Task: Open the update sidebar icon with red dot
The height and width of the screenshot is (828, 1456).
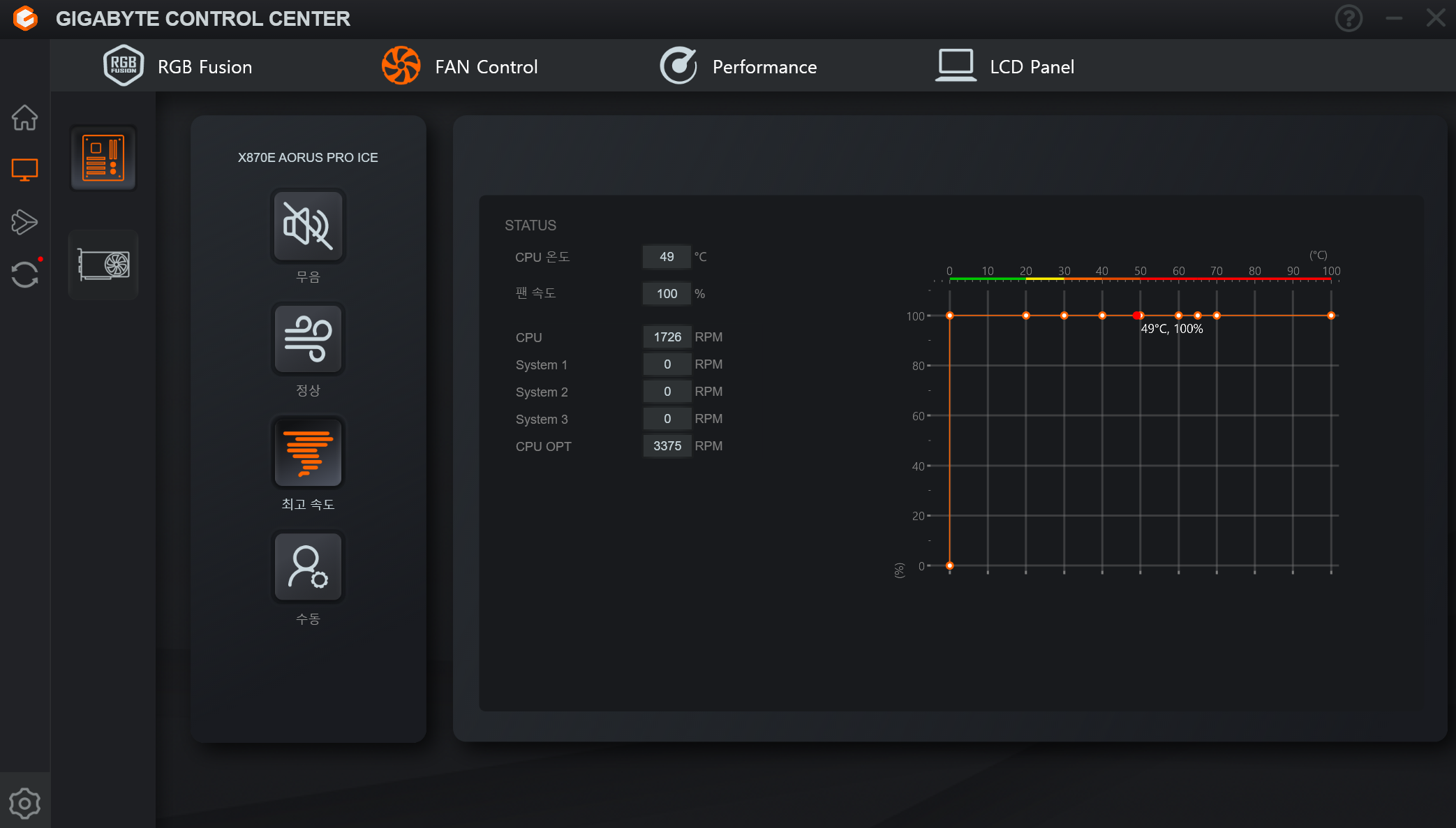Action: coord(25,274)
